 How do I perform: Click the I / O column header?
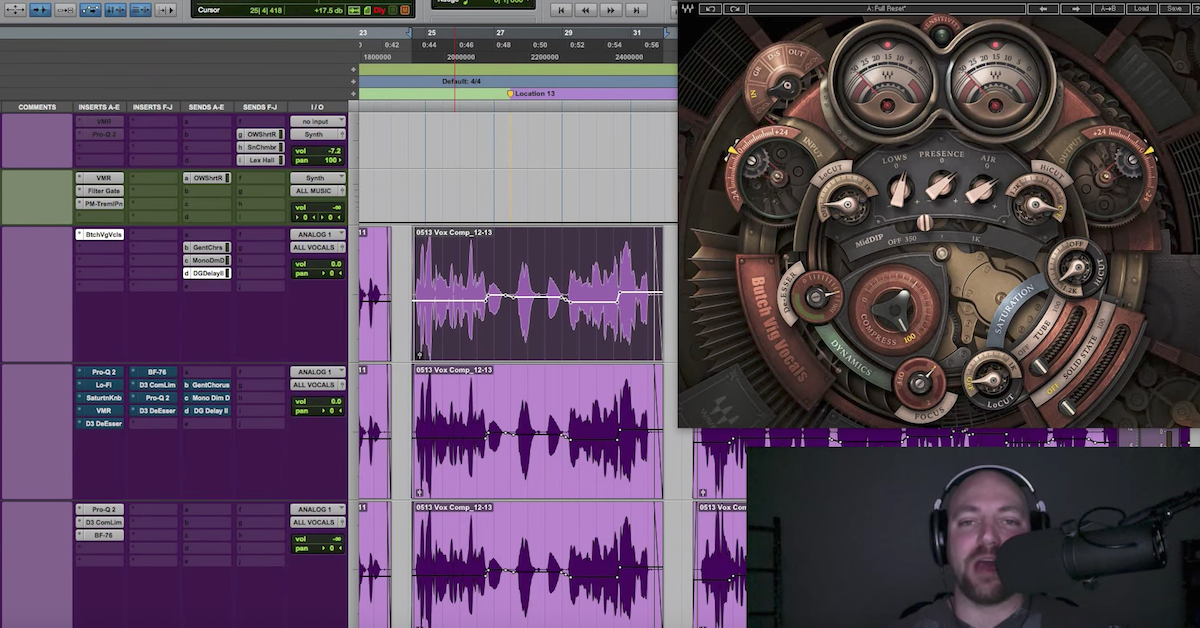pyautogui.click(x=318, y=107)
